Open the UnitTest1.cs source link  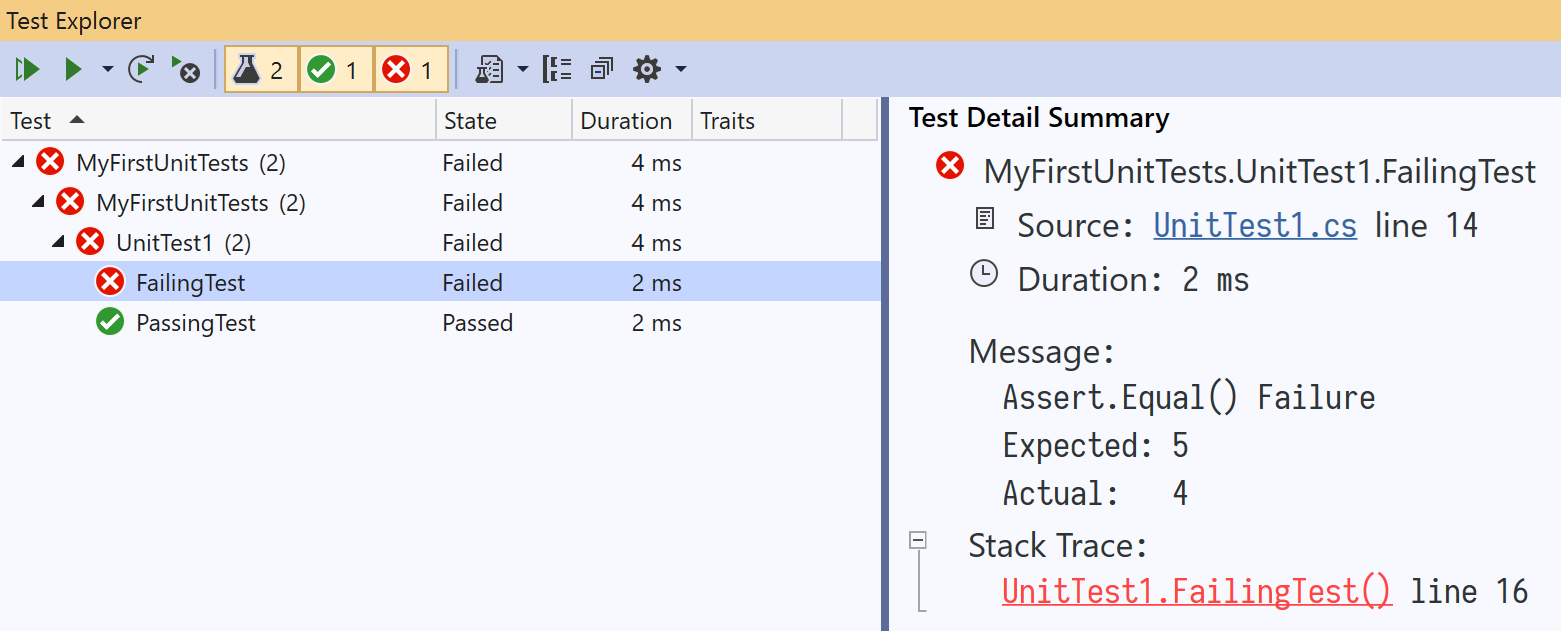coord(1255,226)
